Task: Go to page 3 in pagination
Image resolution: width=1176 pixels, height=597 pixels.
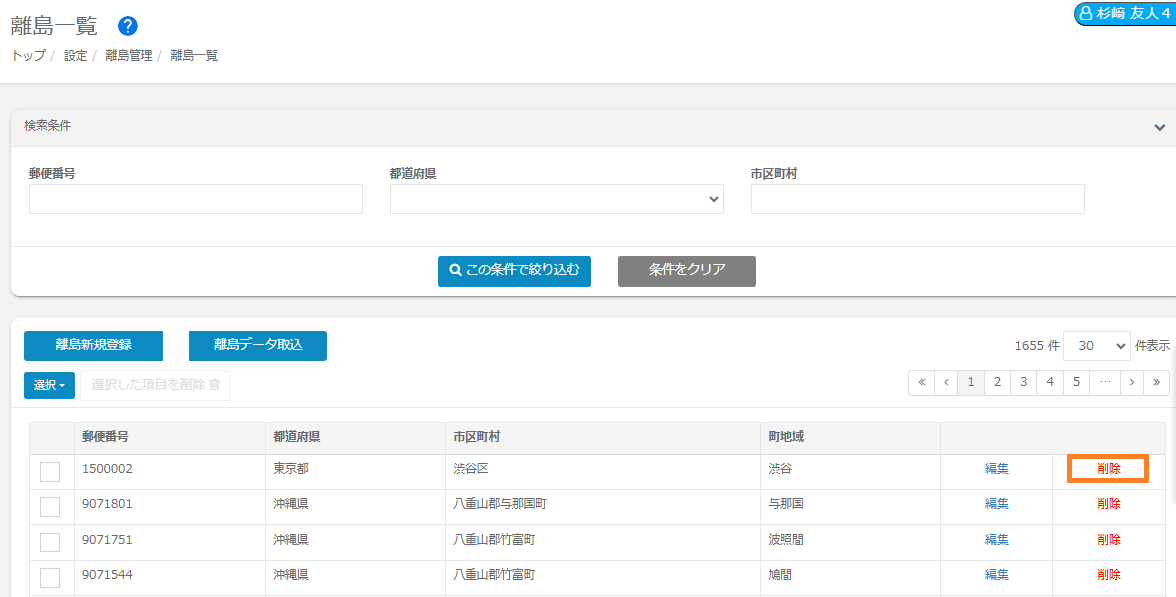Action: point(1023,382)
